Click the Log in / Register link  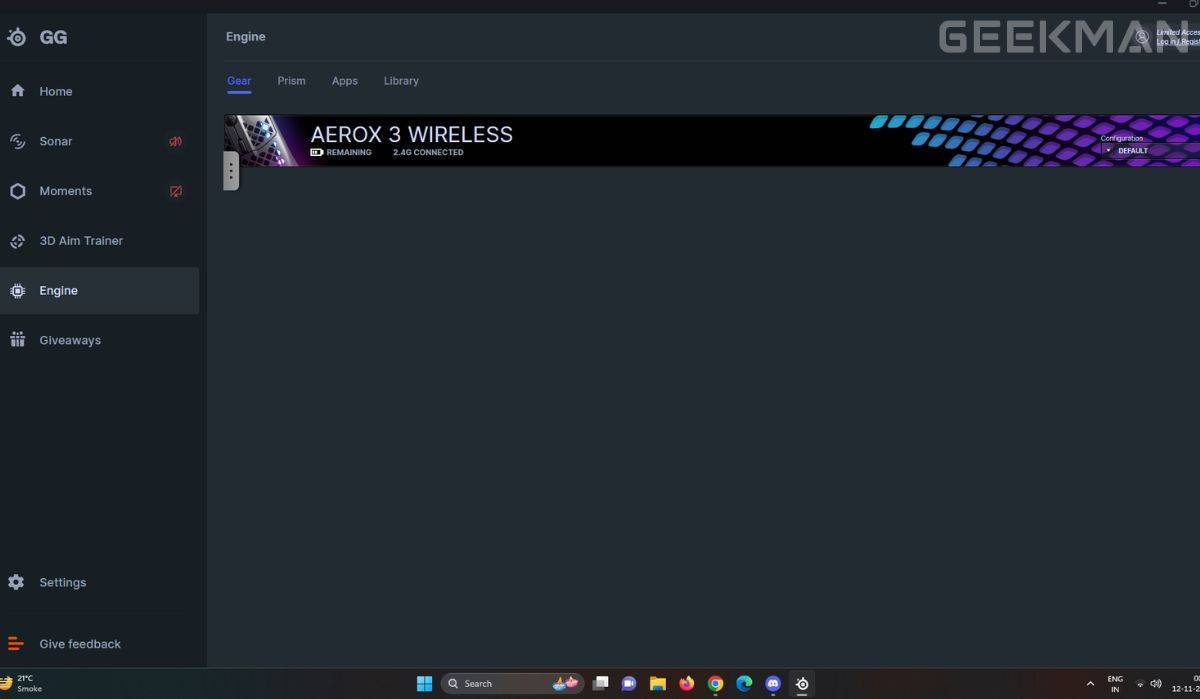(x=1178, y=42)
